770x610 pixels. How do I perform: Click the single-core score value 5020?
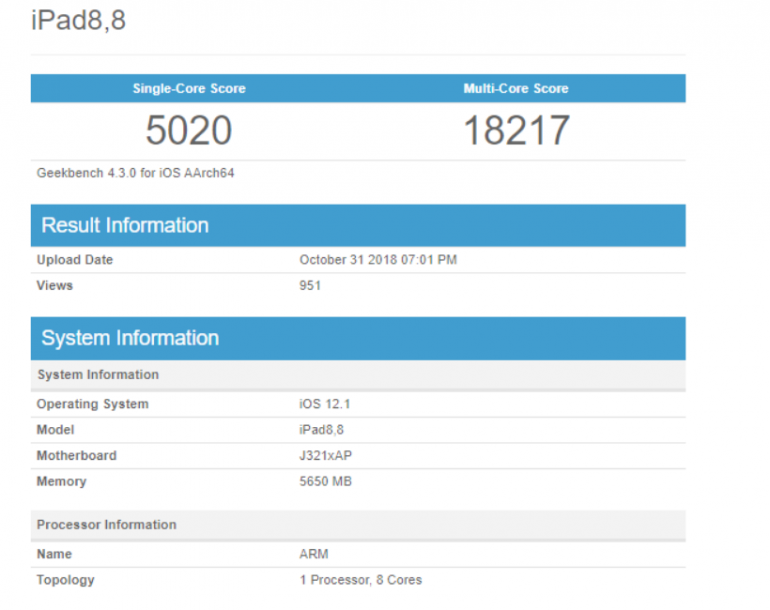point(189,131)
